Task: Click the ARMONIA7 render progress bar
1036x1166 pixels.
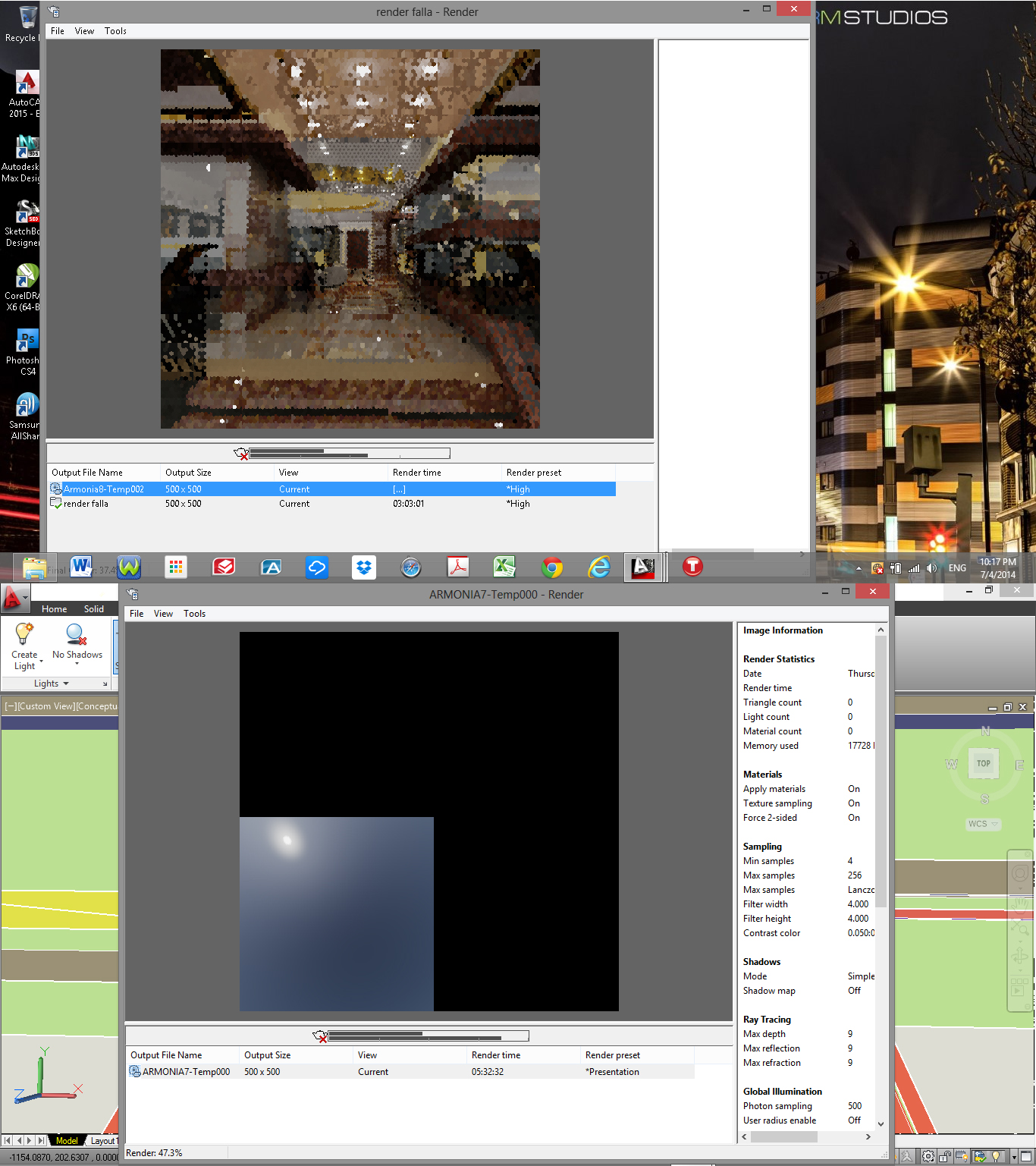Action: point(429,1035)
